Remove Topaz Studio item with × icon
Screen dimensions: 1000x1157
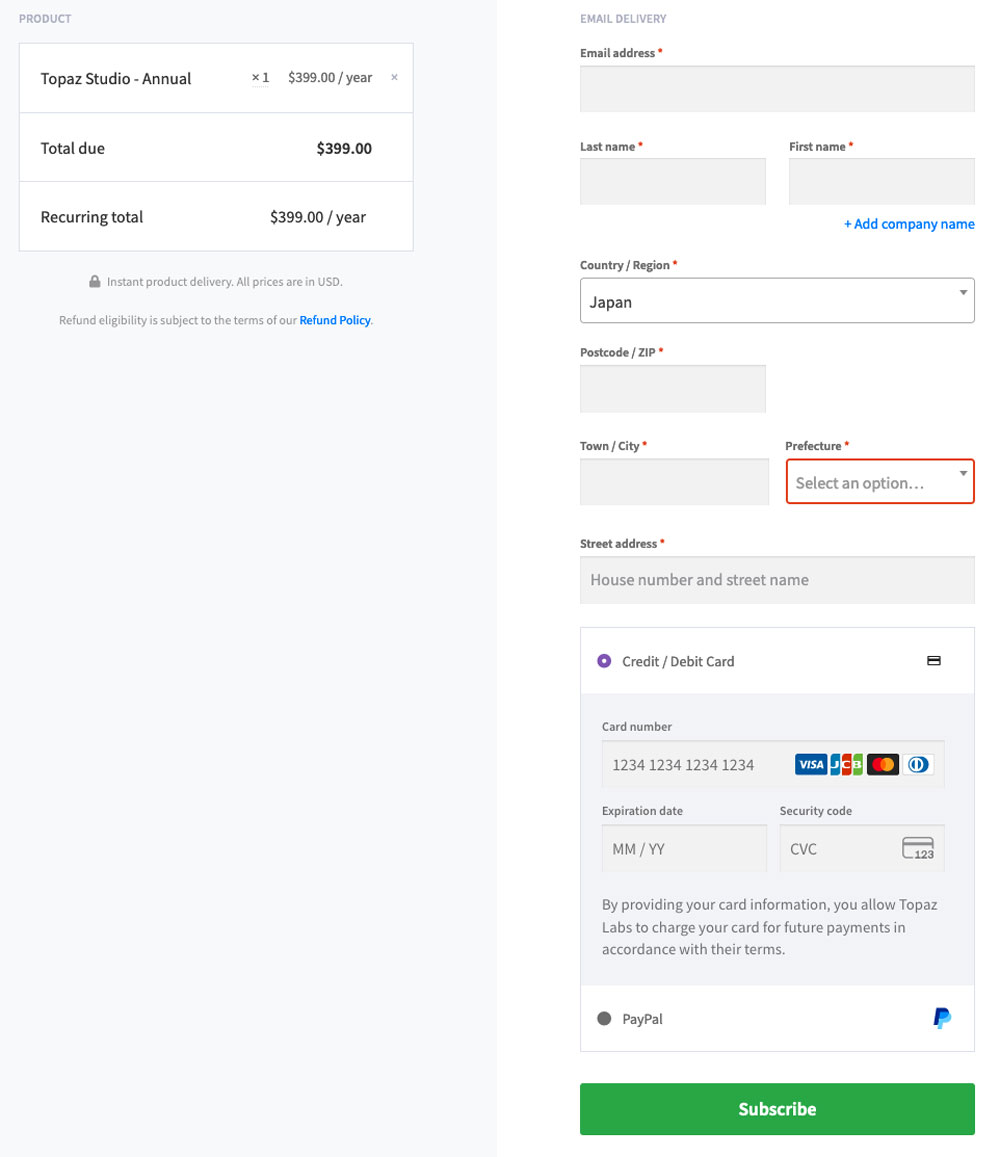pyautogui.click(x=394, y=78)
